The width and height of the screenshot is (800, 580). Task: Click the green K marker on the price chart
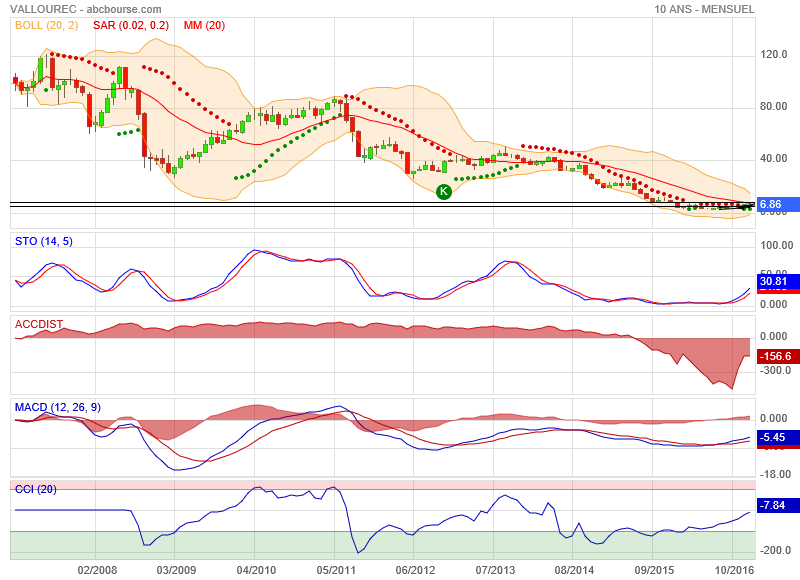[x=444, y=192]
